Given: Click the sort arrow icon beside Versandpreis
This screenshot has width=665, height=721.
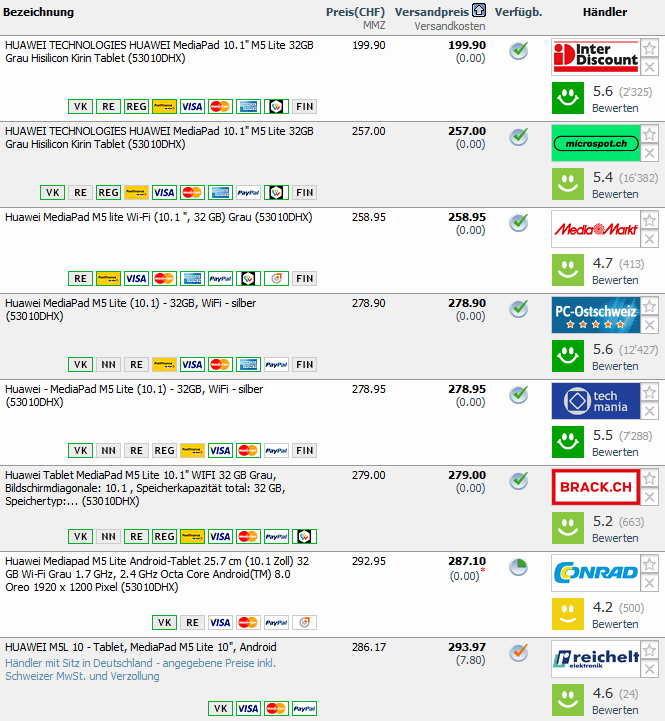Looking at the screenshot, I should tap(479, 11).
